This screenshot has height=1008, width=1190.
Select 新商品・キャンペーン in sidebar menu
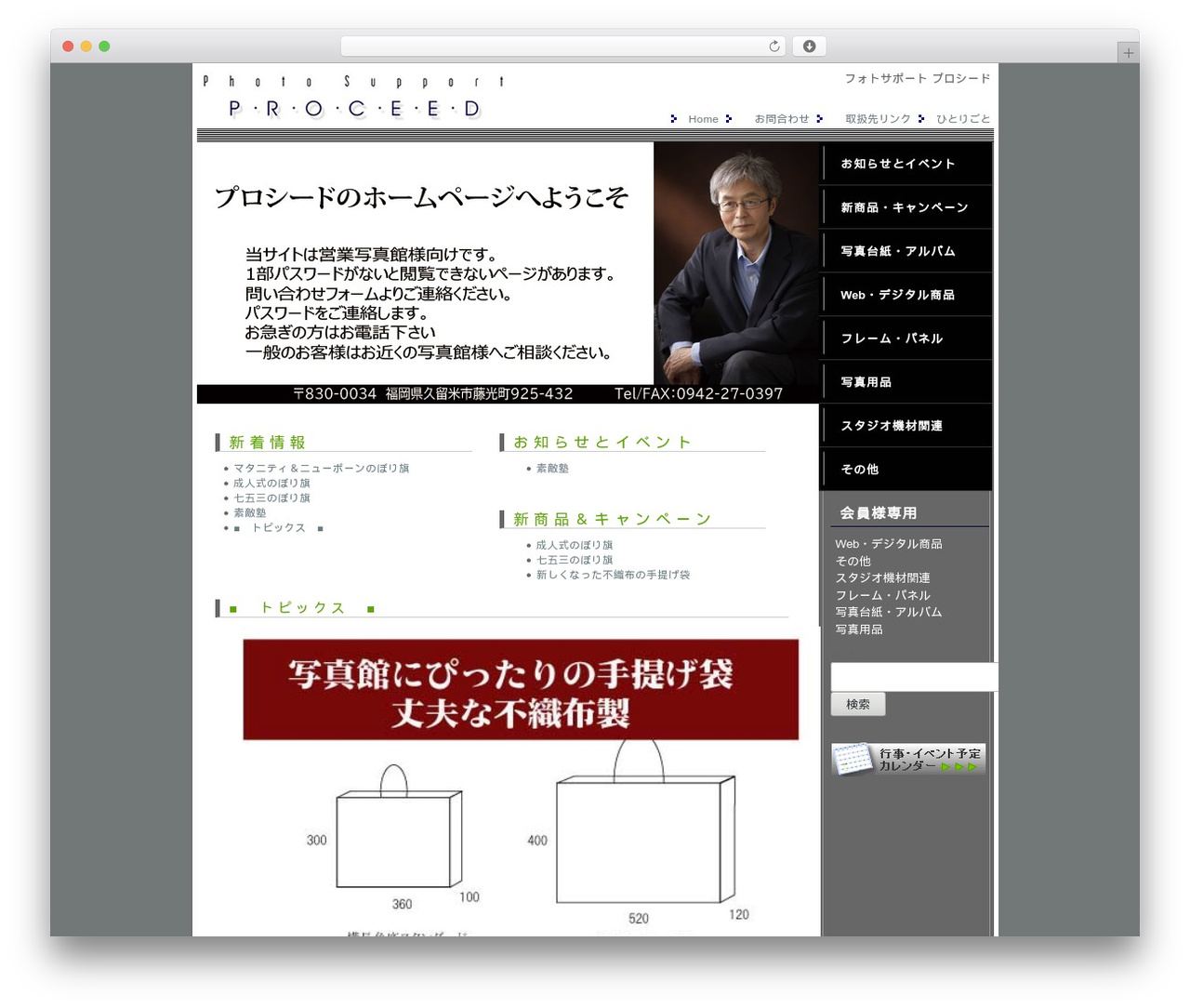pos(906,207)
